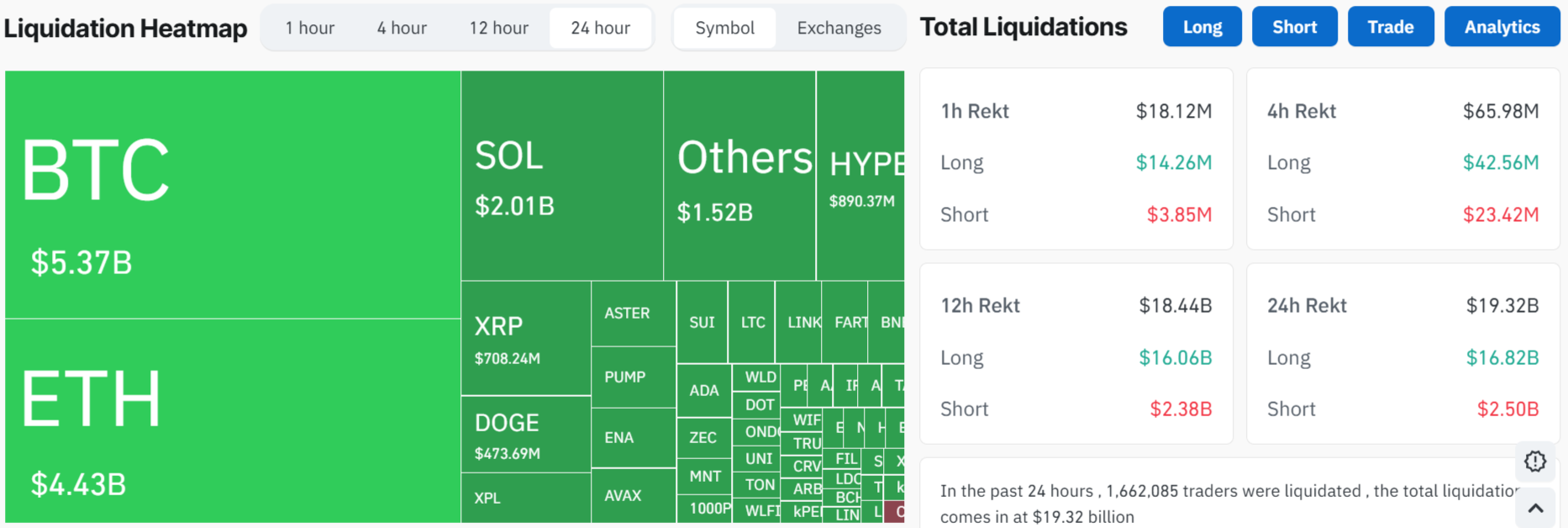Click the scroll-to-top chevron arrow
The image size is (1568, 528).
coord(1534,508)
